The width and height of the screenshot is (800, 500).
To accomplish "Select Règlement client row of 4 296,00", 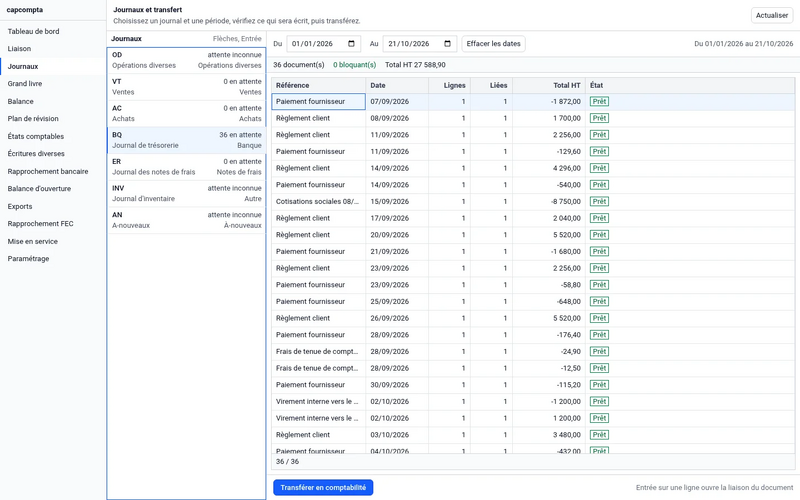I will [x=533, y=168].
